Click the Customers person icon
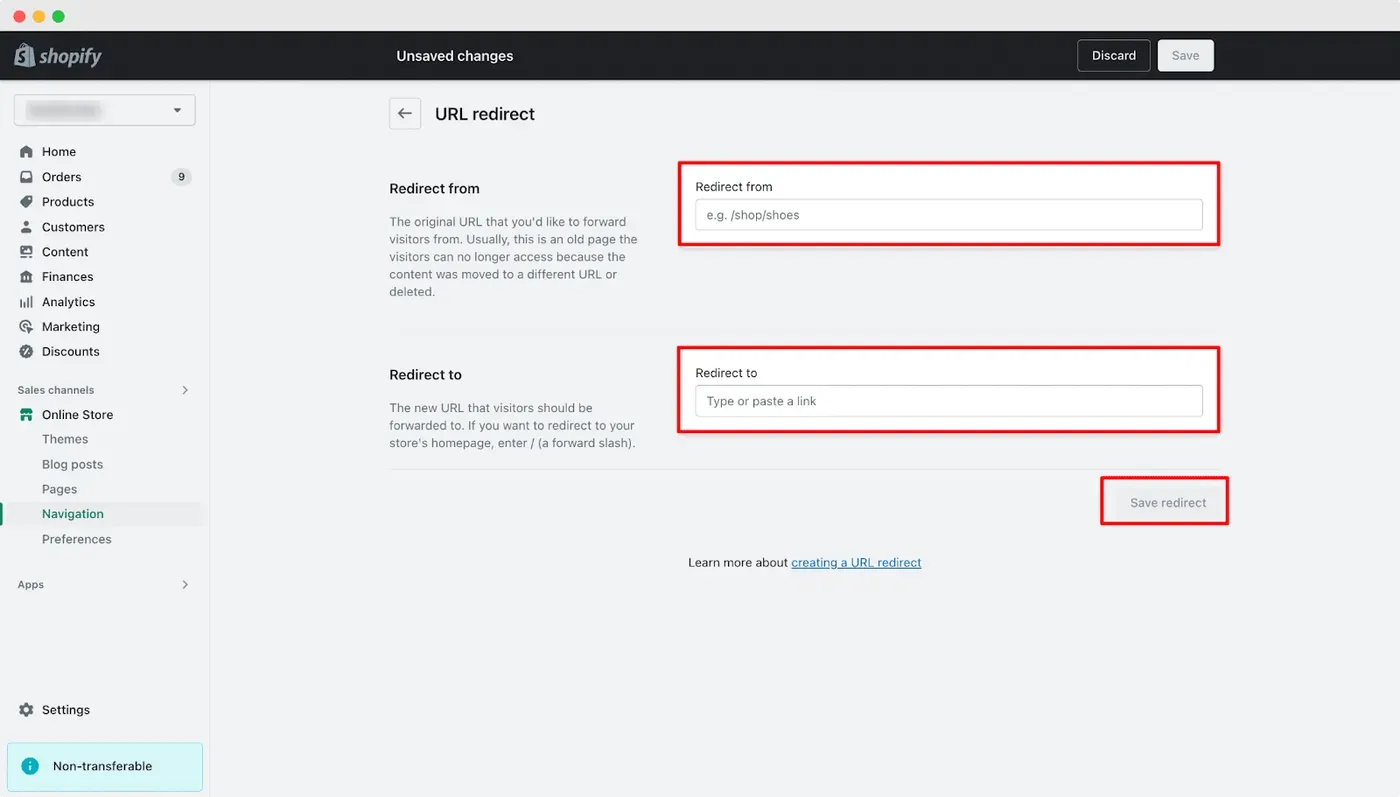 (x=26, y=227)
